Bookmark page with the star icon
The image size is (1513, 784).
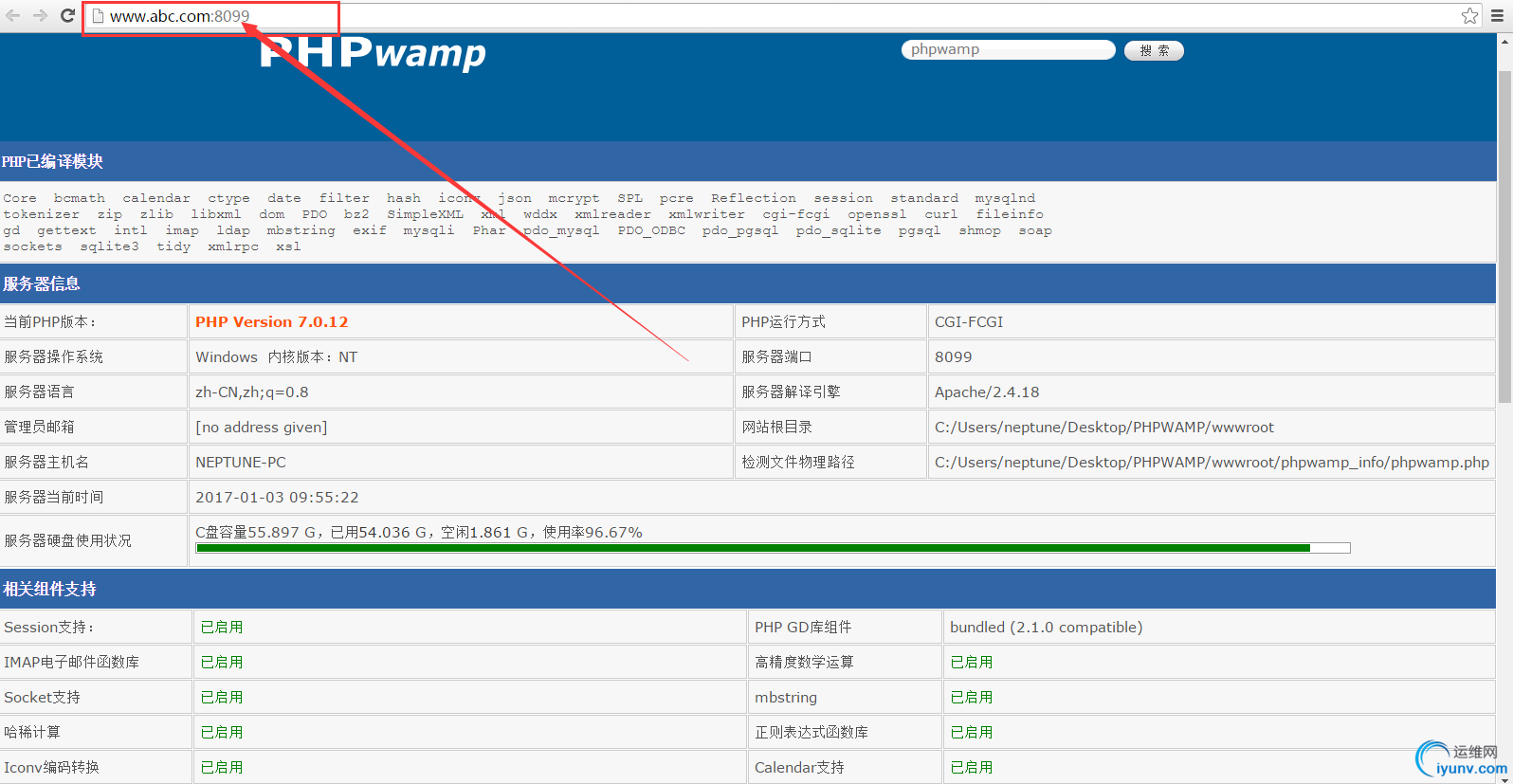click(1469, 15)
